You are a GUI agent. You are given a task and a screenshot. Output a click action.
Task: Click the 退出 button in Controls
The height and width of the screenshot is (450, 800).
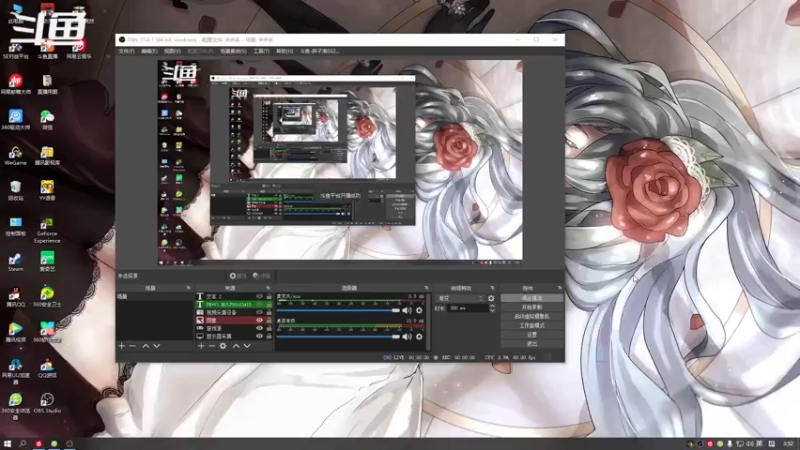point(532,344)
